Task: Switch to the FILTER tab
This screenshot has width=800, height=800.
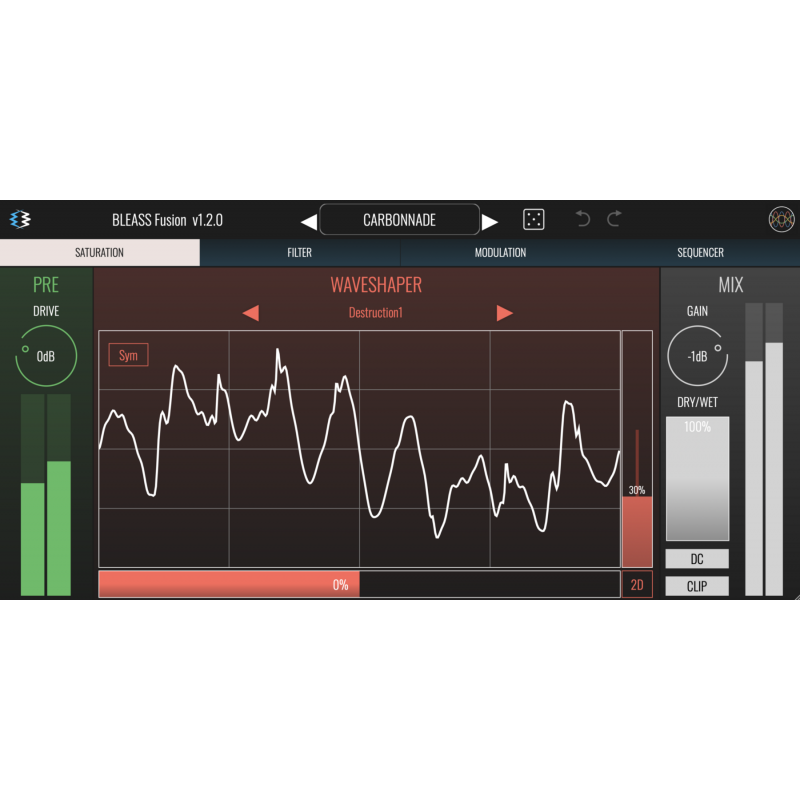Action: [299, 253]
